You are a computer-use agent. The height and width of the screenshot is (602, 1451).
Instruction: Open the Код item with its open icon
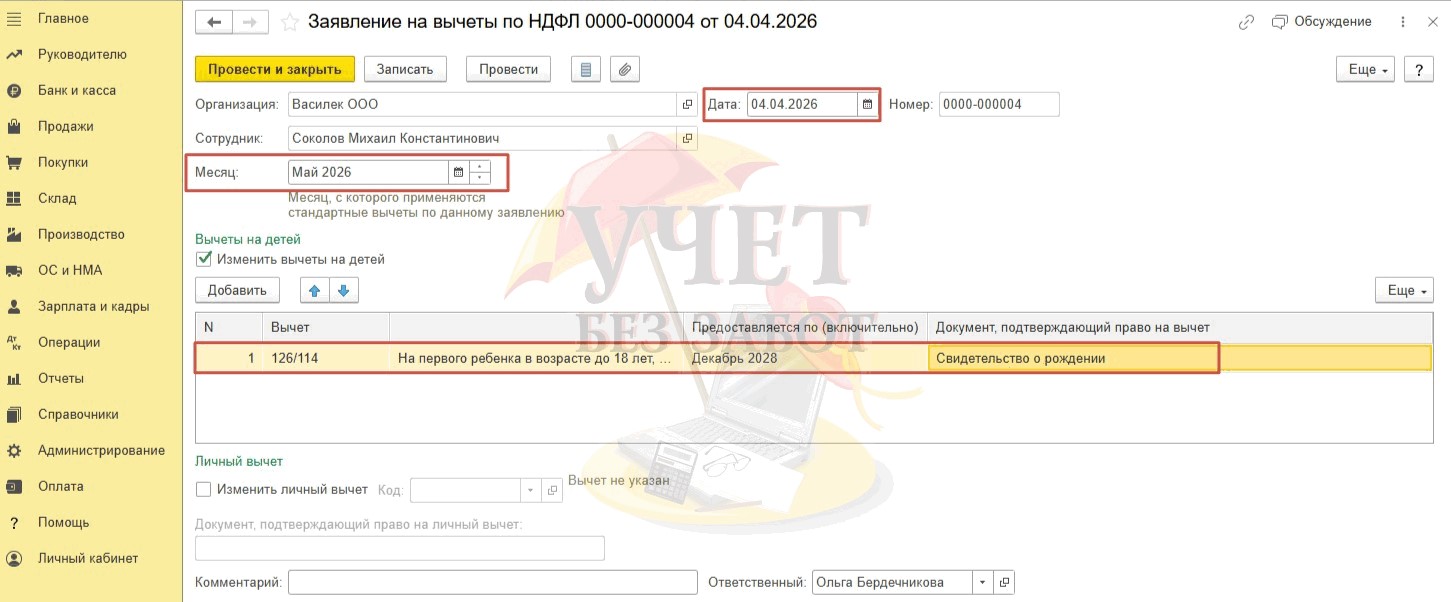click(x=551, y=490)
